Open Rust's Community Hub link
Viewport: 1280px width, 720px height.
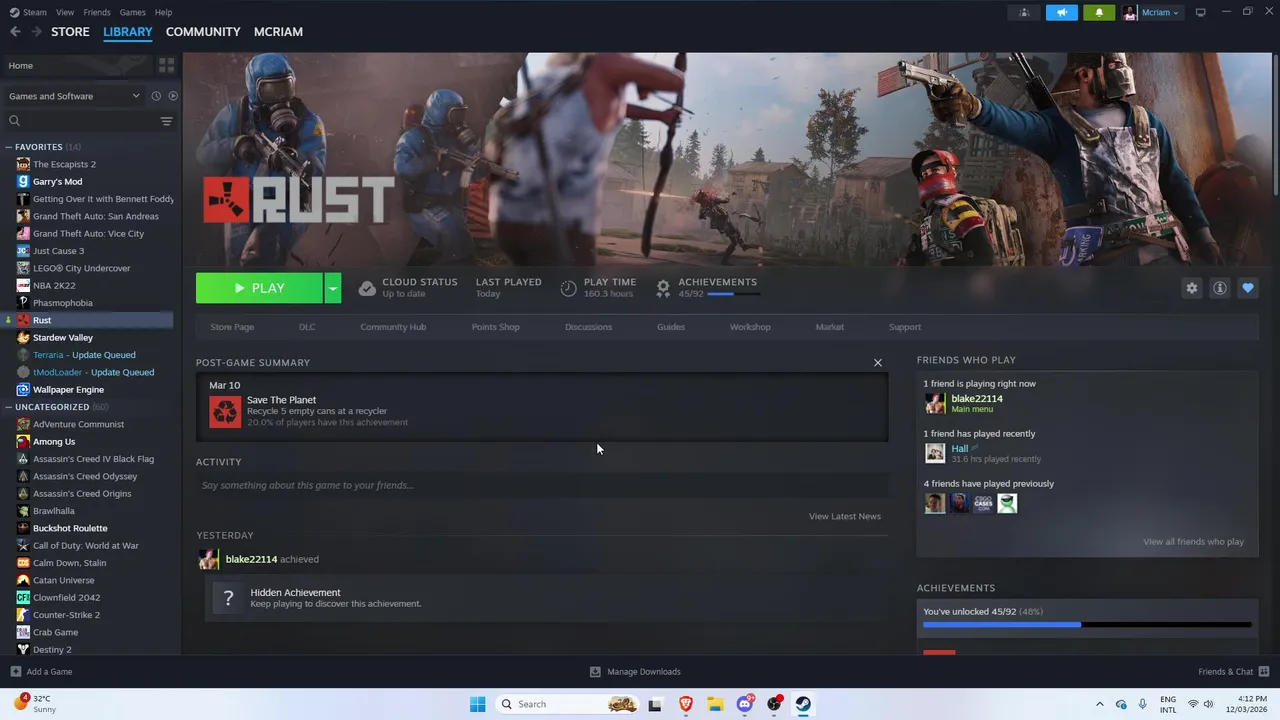[x=393, y=327]
